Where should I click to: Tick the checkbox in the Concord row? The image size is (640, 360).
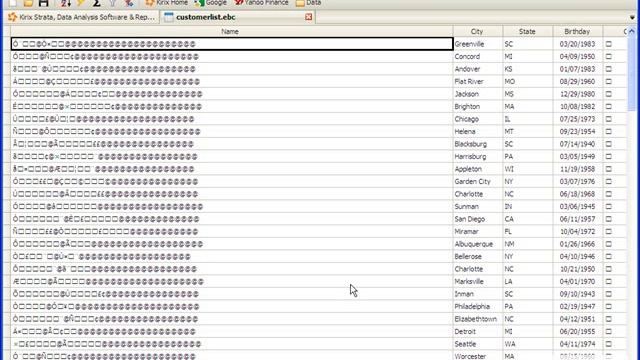(x=609, y=57)
